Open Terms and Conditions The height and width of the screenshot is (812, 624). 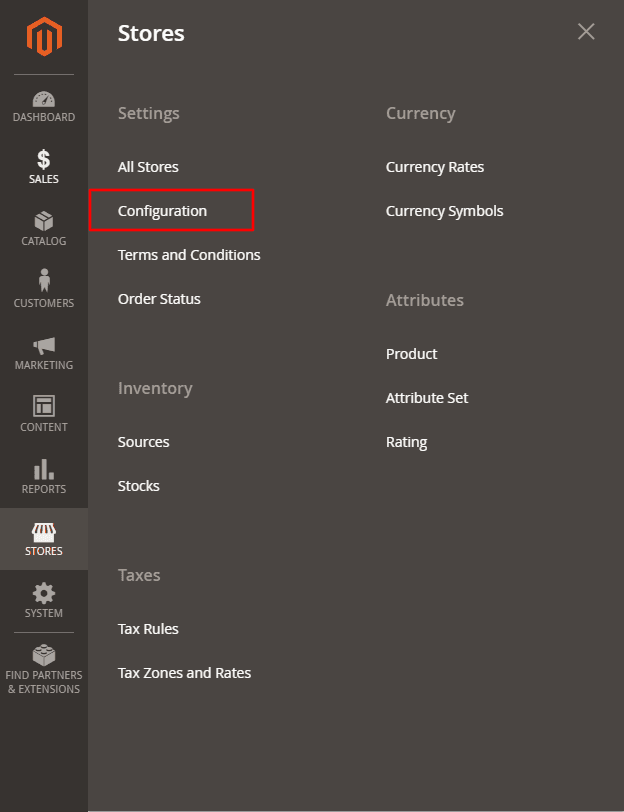pos(189,255)
